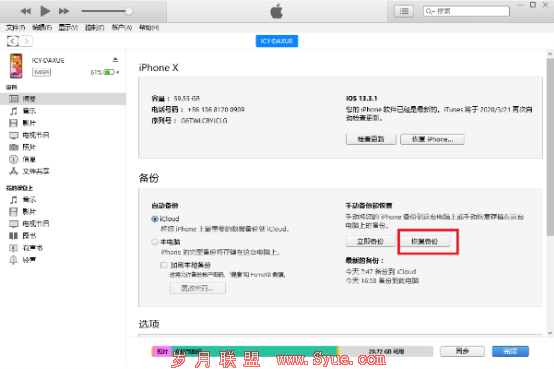Viewport: 554px width, 369px height.
Task: Click the 20.72 GB free storage segment
Action: pos(386,351)
